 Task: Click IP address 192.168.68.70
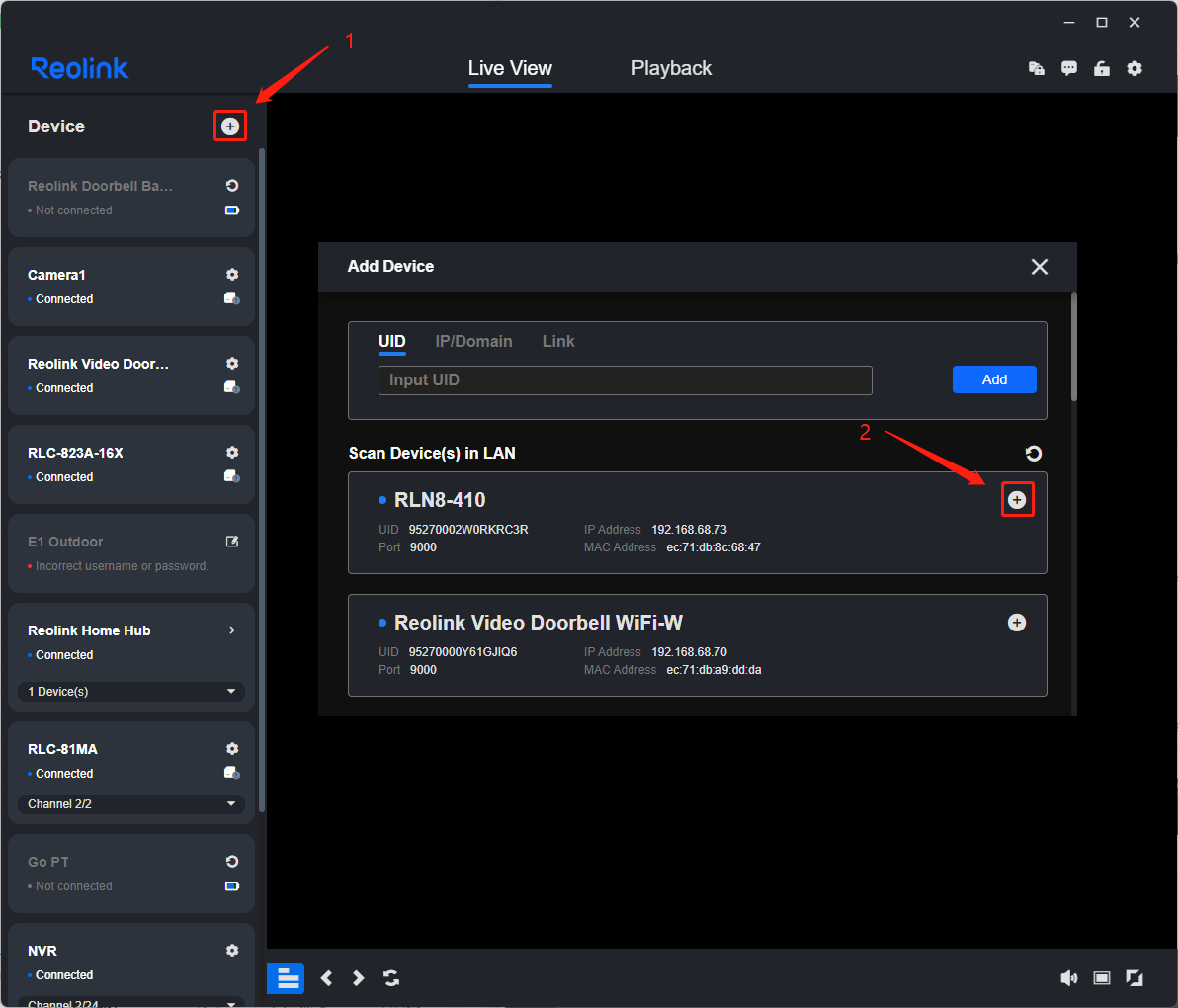pyautogui.click(x=689, y=652)
